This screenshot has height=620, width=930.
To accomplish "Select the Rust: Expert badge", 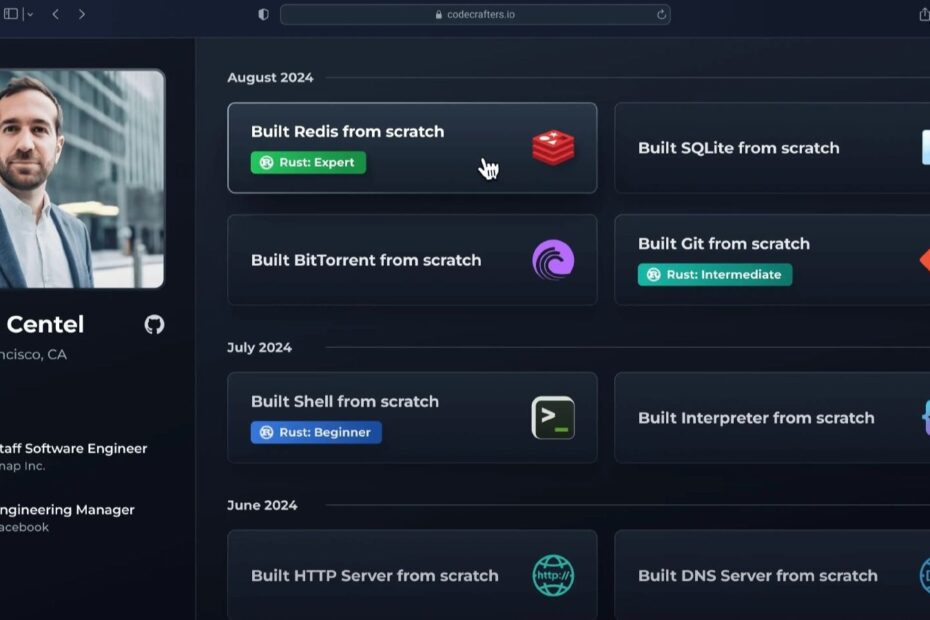I will pos(308,162).
